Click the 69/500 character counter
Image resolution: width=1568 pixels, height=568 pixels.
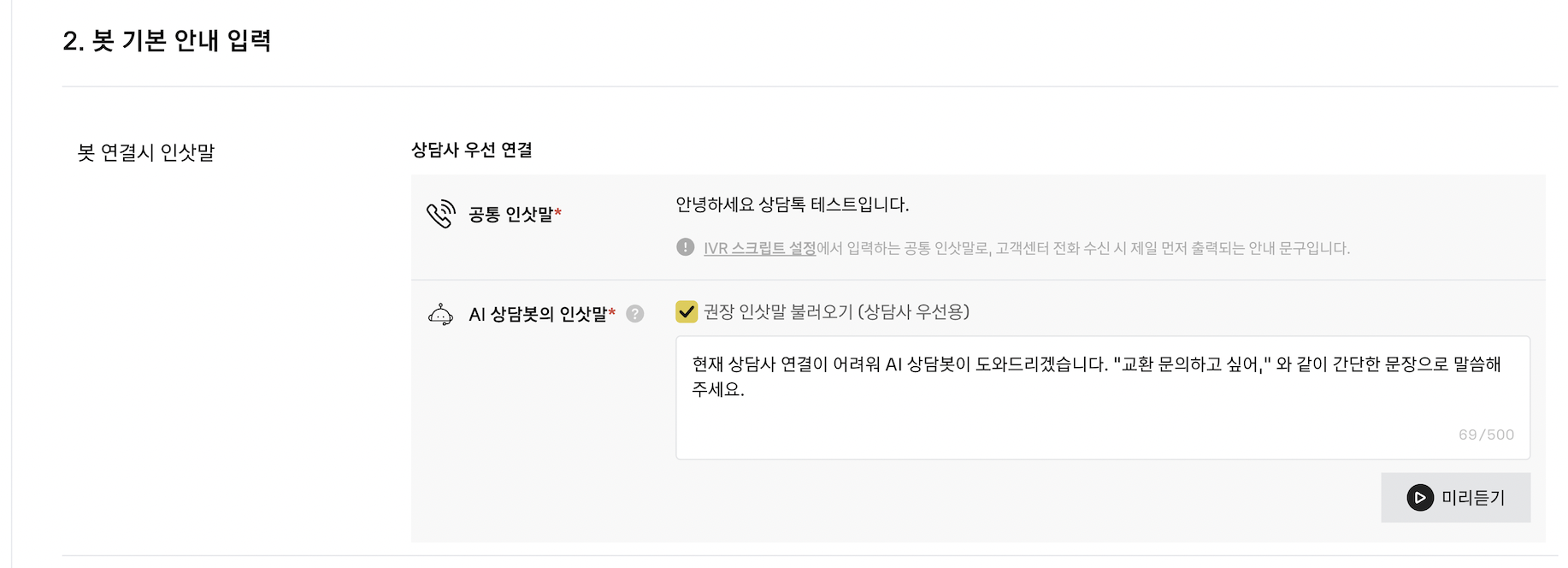1486,435
